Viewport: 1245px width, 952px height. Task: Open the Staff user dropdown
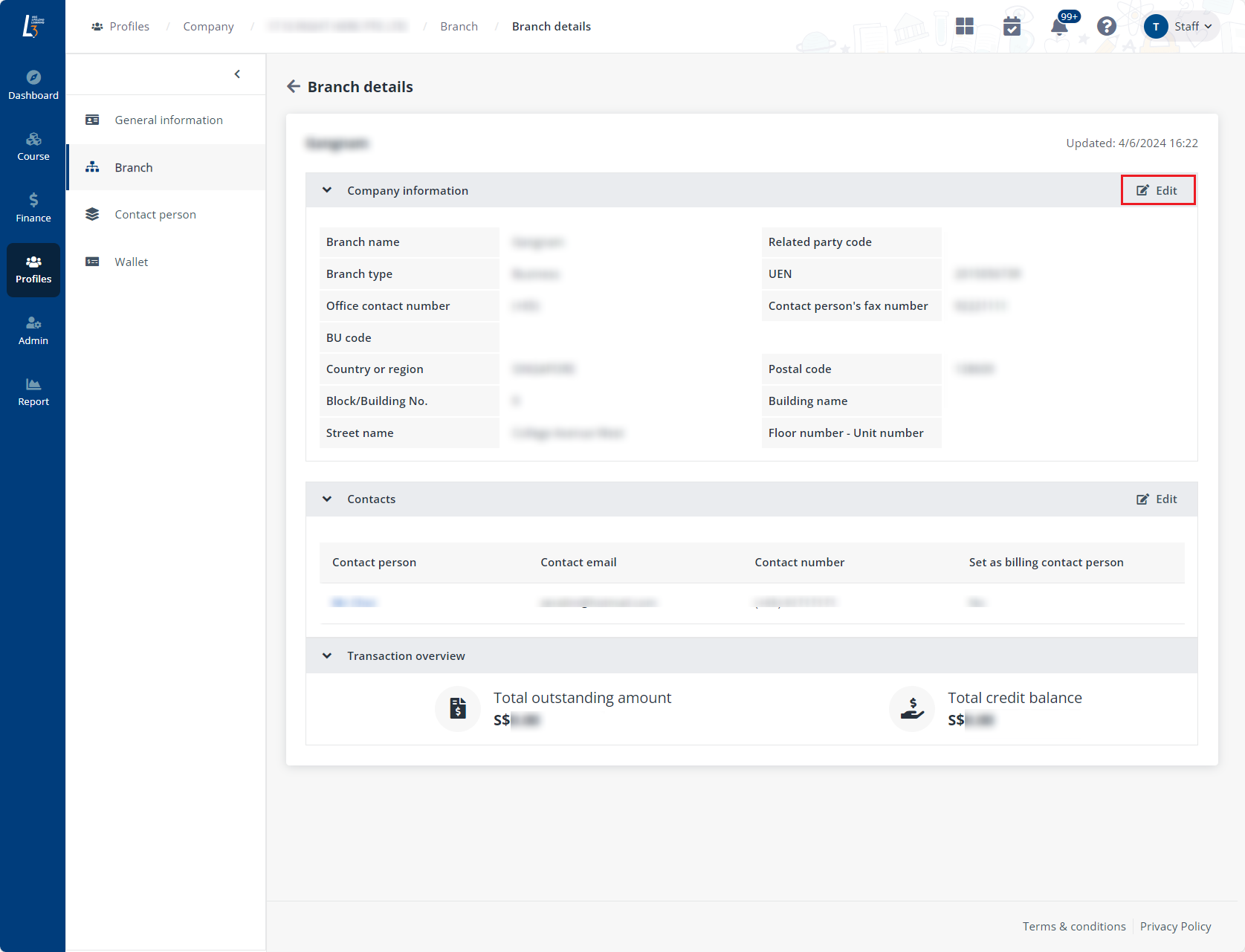[1180, 27]
